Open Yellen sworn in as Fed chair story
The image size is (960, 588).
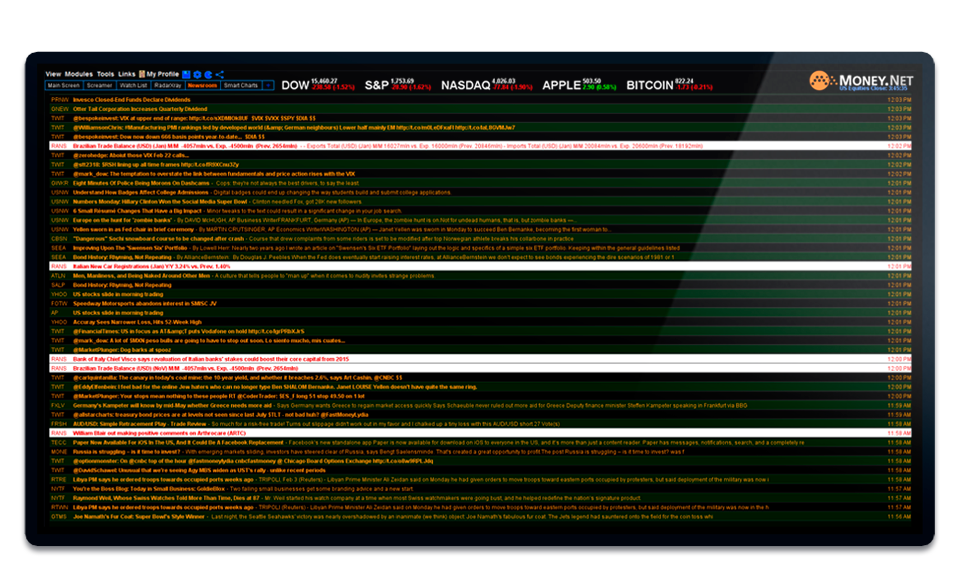point(481,230)
